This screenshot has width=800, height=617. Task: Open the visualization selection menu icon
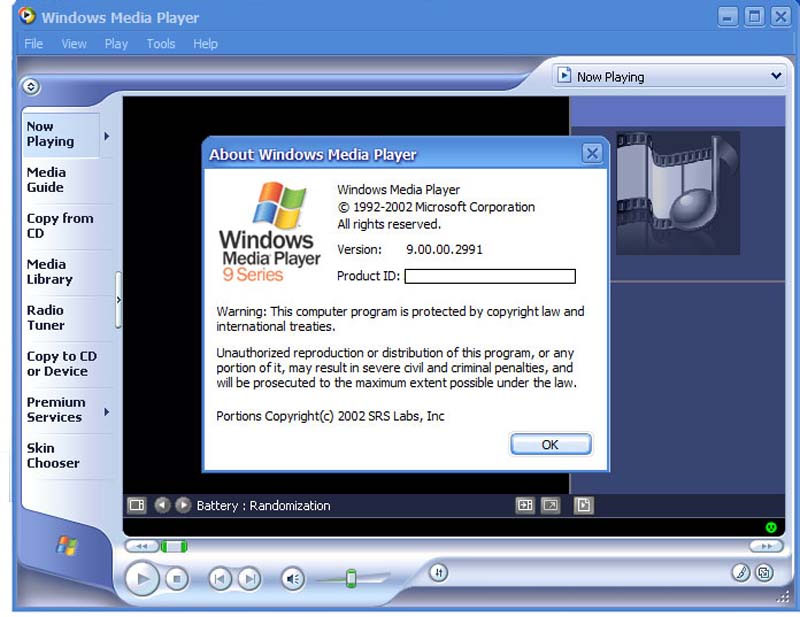pyautogui.click(x=137, y=505)
